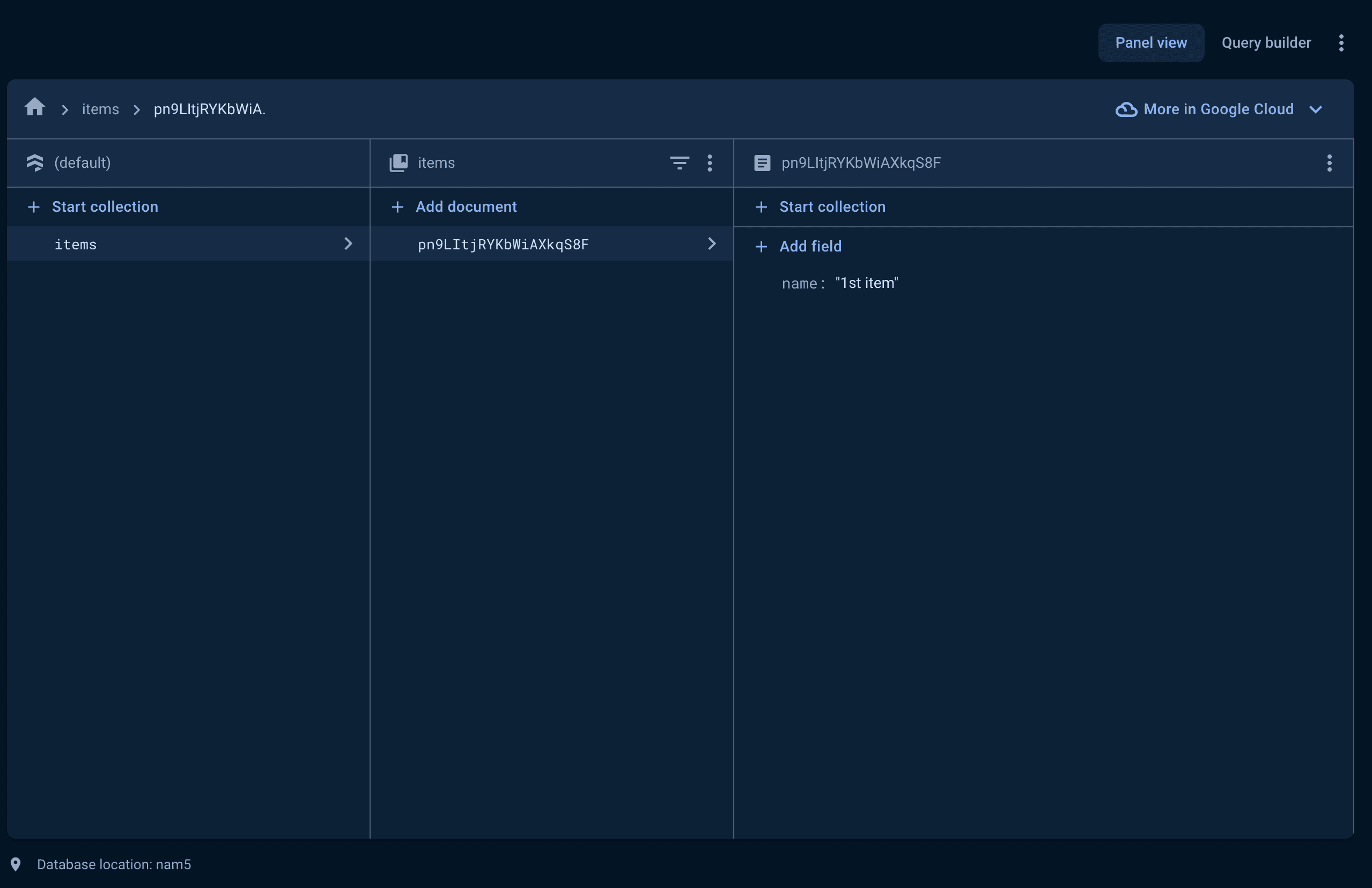Viewport: 1372px width, 888px height.
Task: Open the overflow menu in the items panel
Action: [x=710, y=163]
